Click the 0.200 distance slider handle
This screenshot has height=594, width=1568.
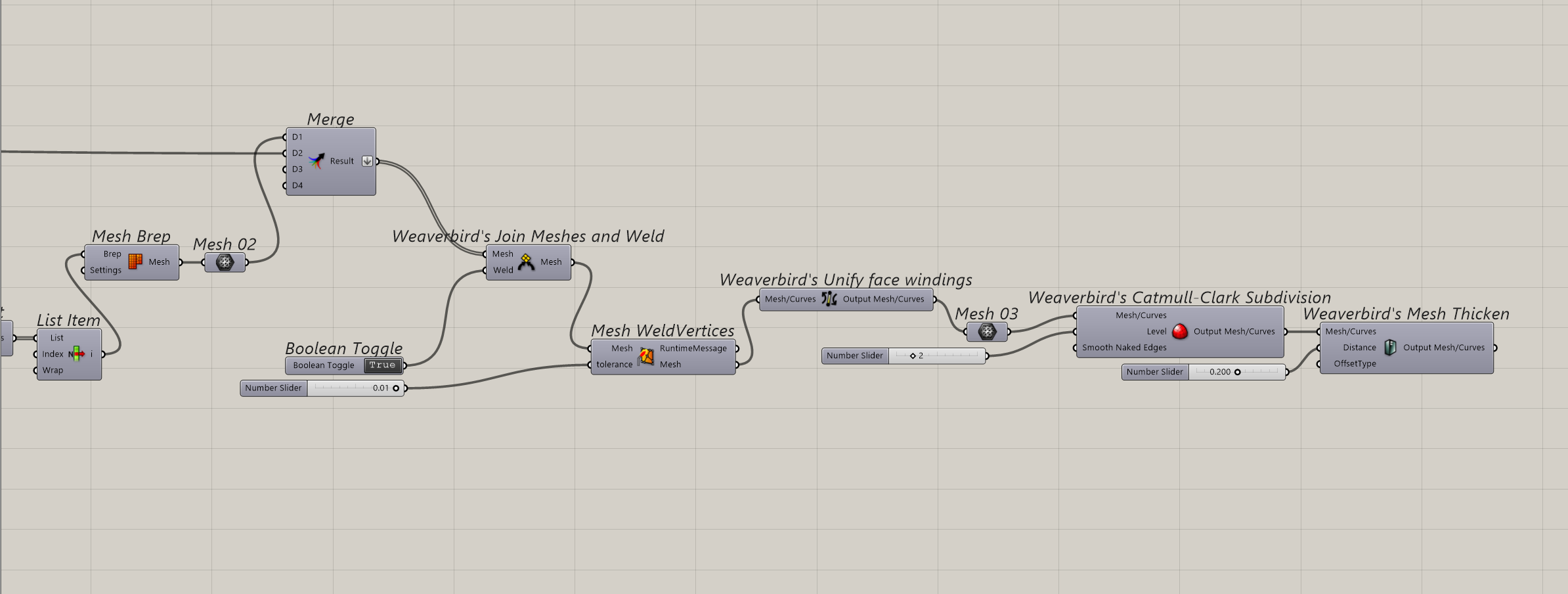(1238, 372)
